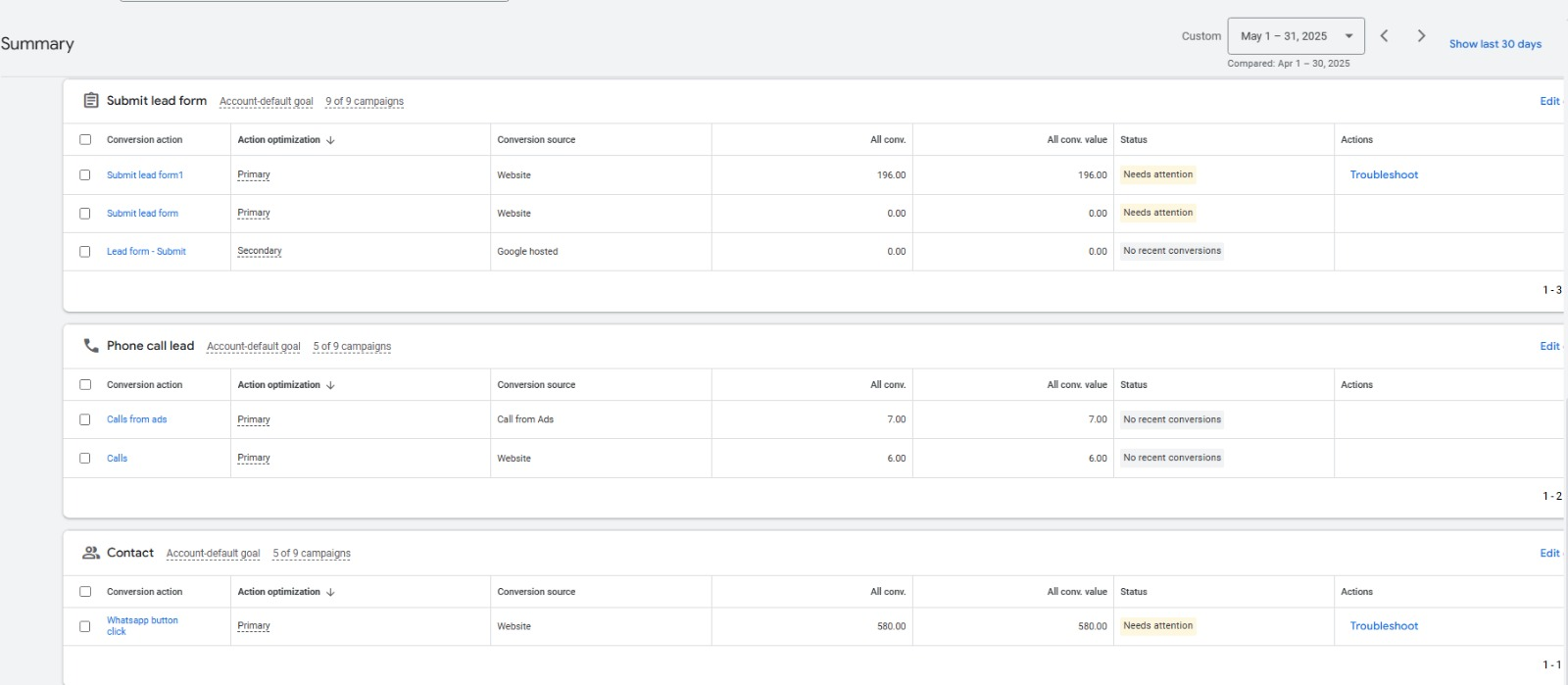Image resolution: width=1568 pixels, height=685 pixels.
Task: Click the Submit lead form clipboard icon
Action: [x=91, y=100]
